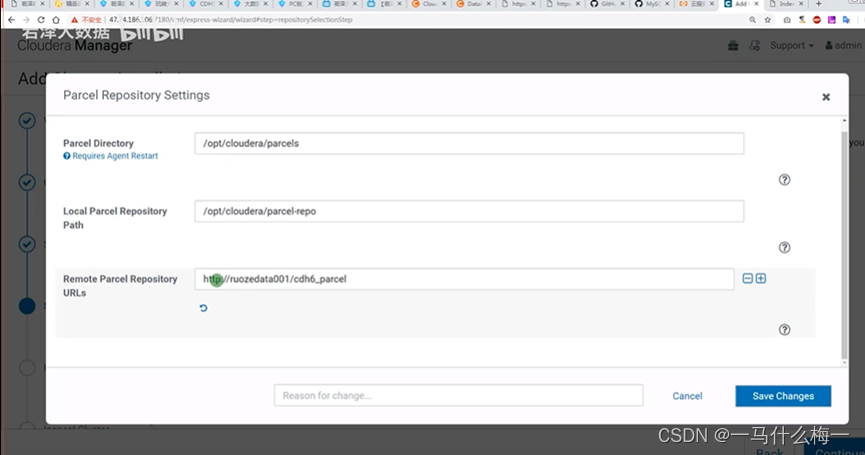Screen dimensions: 865x455
Task: Reset Remote Parcel Repository URLs to default
Action: [x=204, y=308]
